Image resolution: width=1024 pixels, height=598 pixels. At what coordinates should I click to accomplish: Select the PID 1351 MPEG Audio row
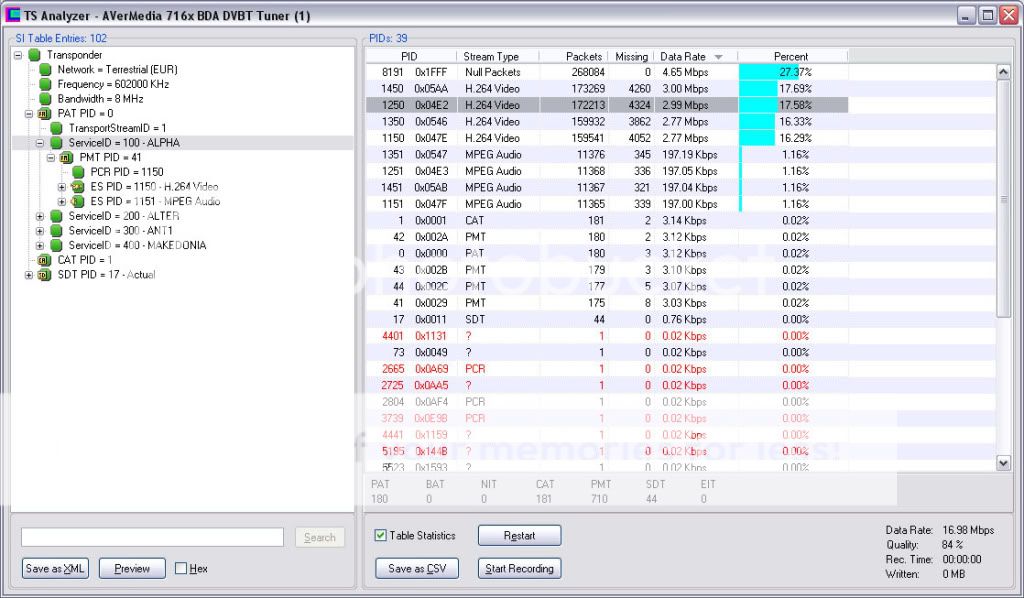tap(607, 155)
